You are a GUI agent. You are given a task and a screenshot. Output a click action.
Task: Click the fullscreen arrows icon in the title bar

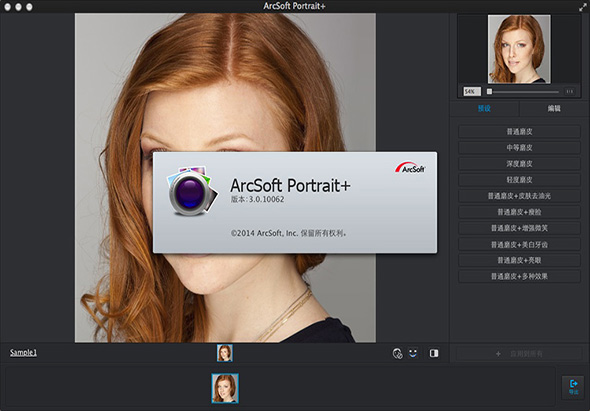pyautogui.click(x=582, y=7)
